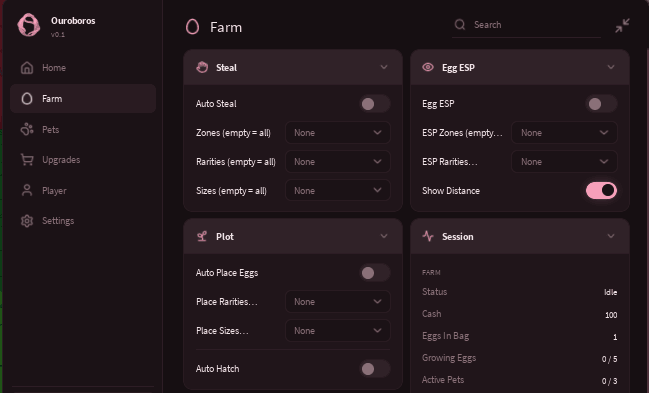Click the Settings gear icon

tap(27, 221)
